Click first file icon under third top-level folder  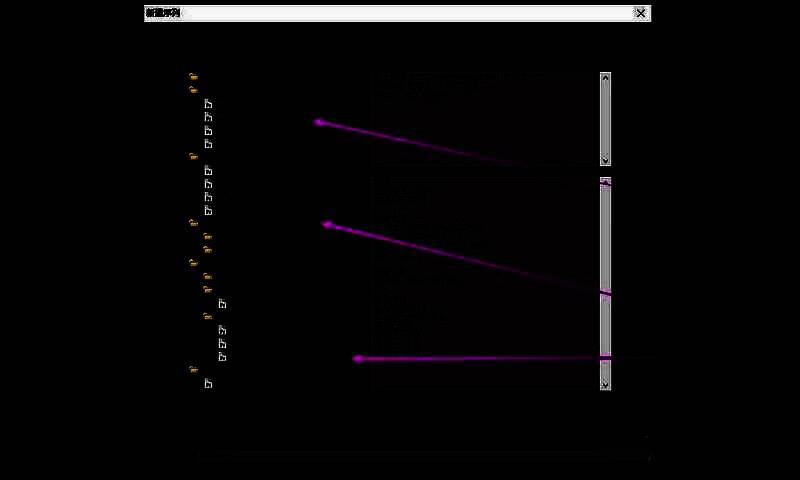click(x=208, y=171)
